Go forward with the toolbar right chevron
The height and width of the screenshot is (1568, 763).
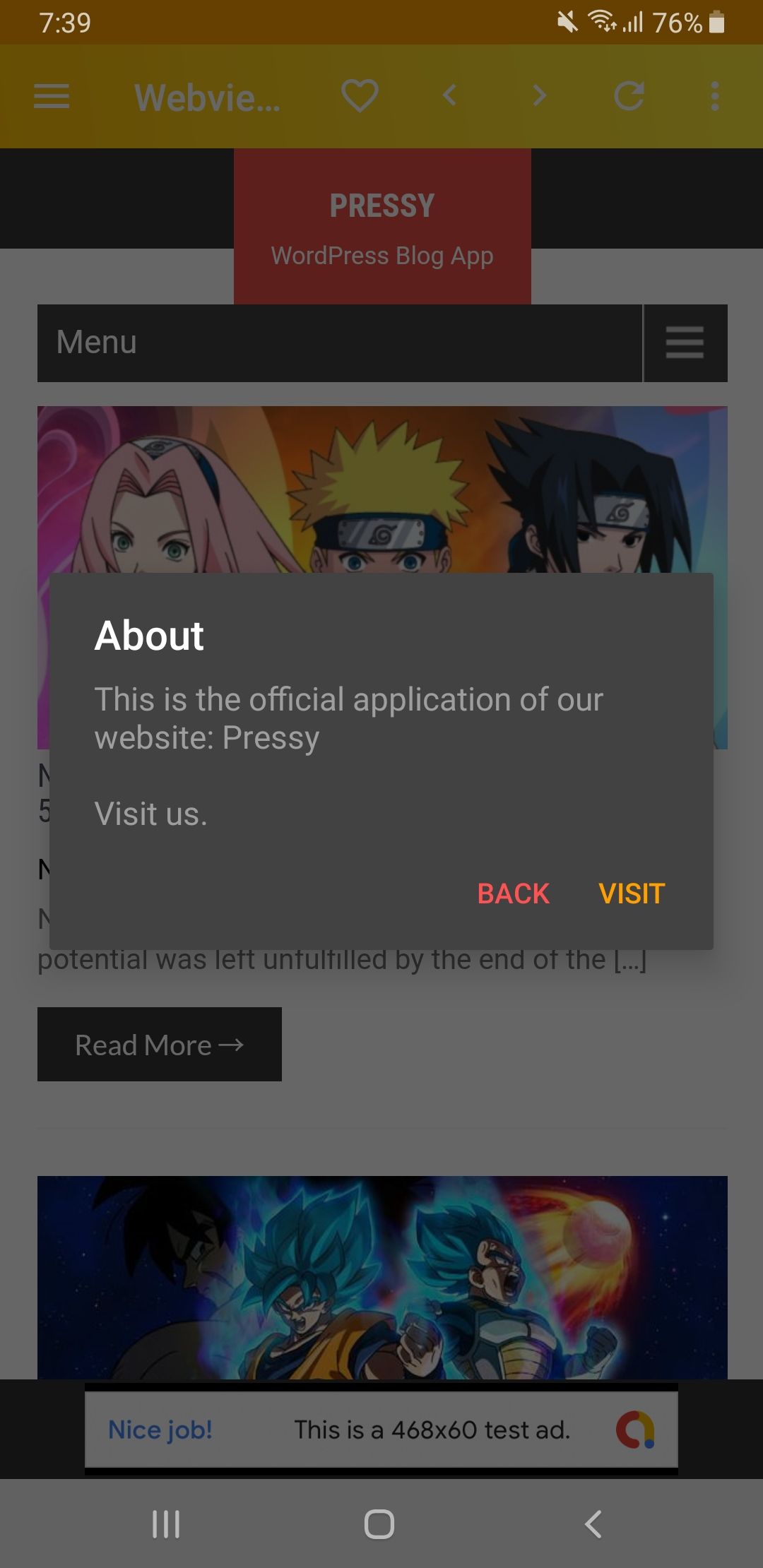(540, 95)
